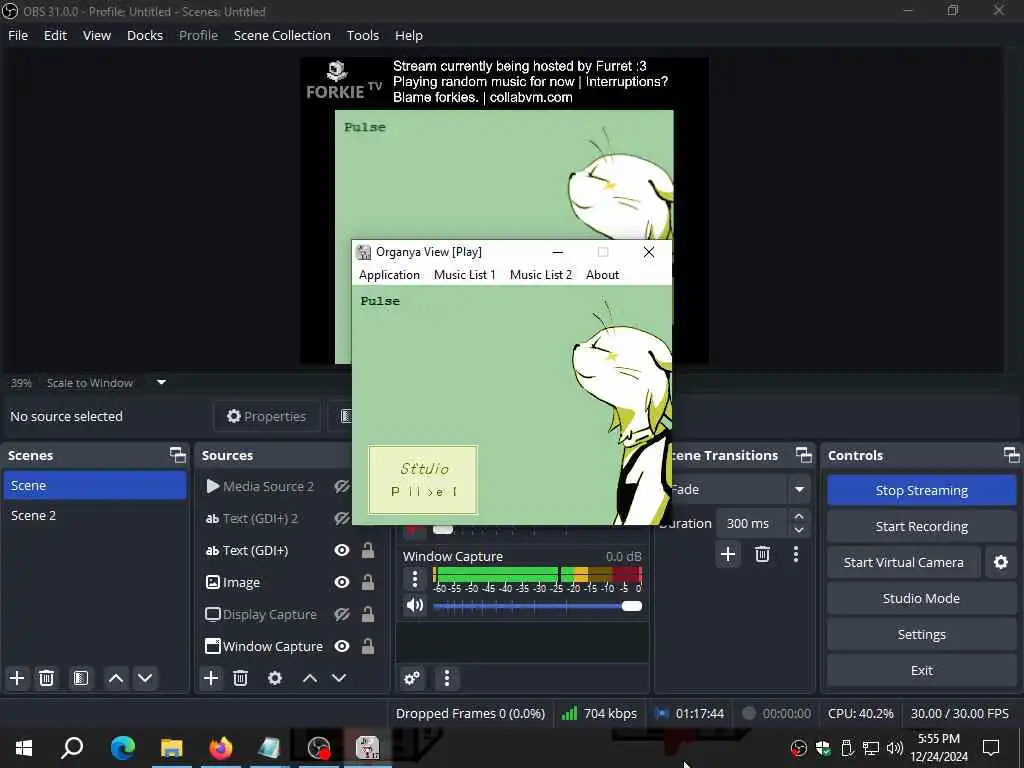1024x768 pixels.
Task: Show the Text (GDI+) 2 source
Action: click(342, 519)
